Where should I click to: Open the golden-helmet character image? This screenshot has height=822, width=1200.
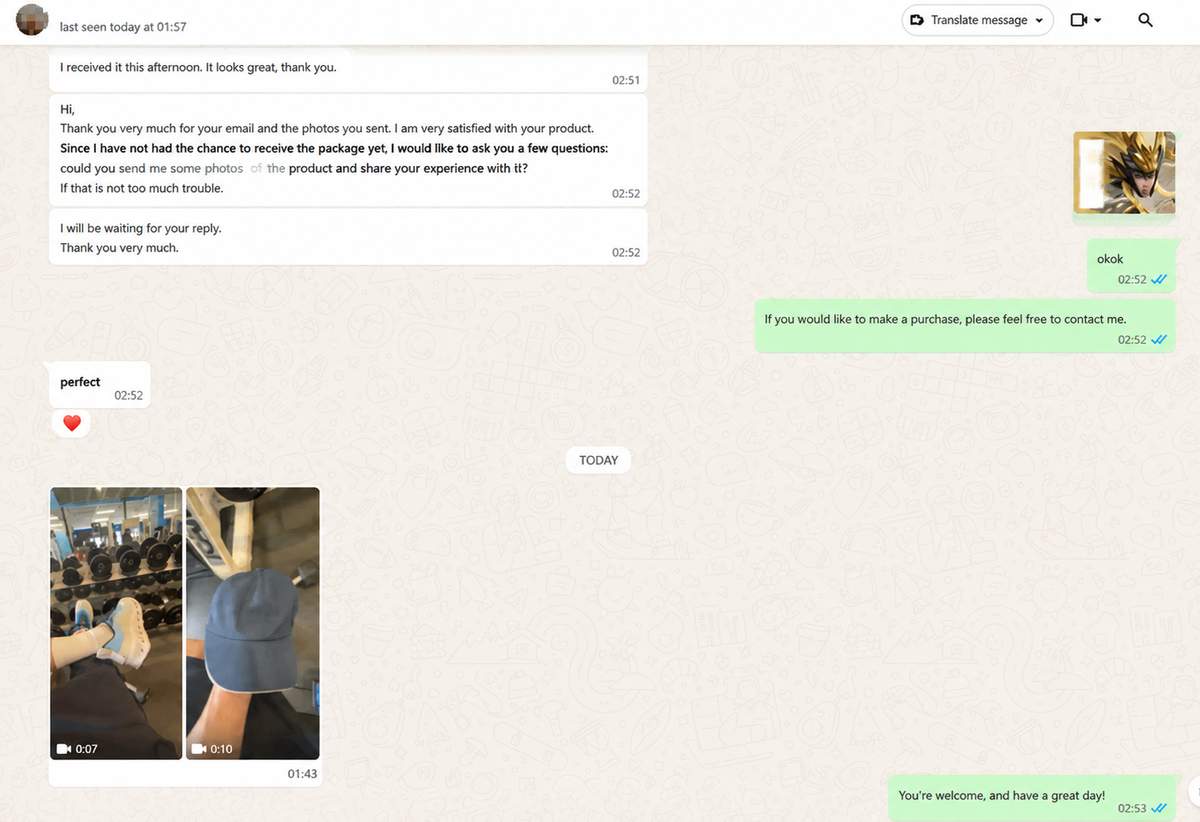pyautogui.click(x=1124, y=173)
